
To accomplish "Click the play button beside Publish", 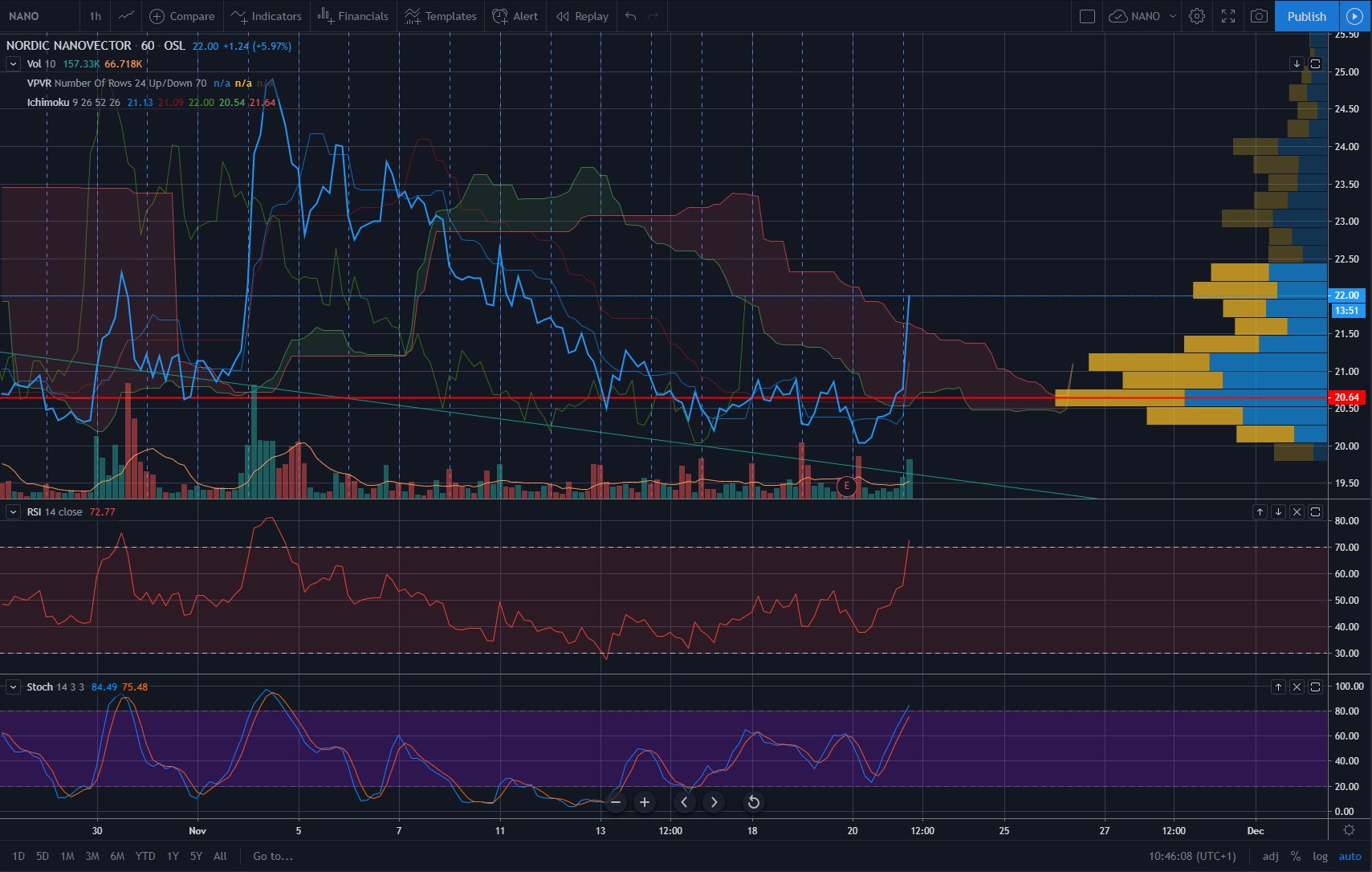I will 1355,16.
